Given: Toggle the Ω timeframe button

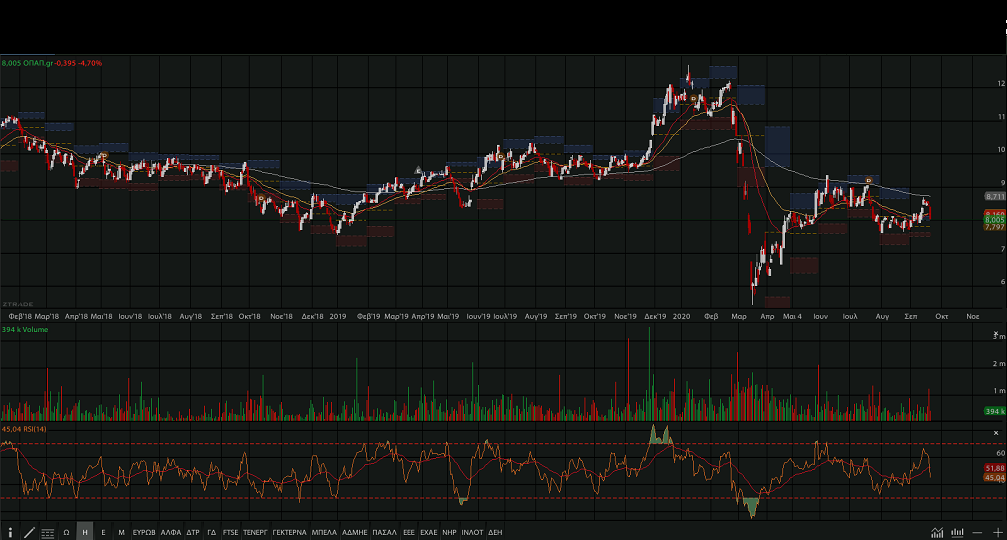Looking at the screenshot, I should tap(66, 532).
